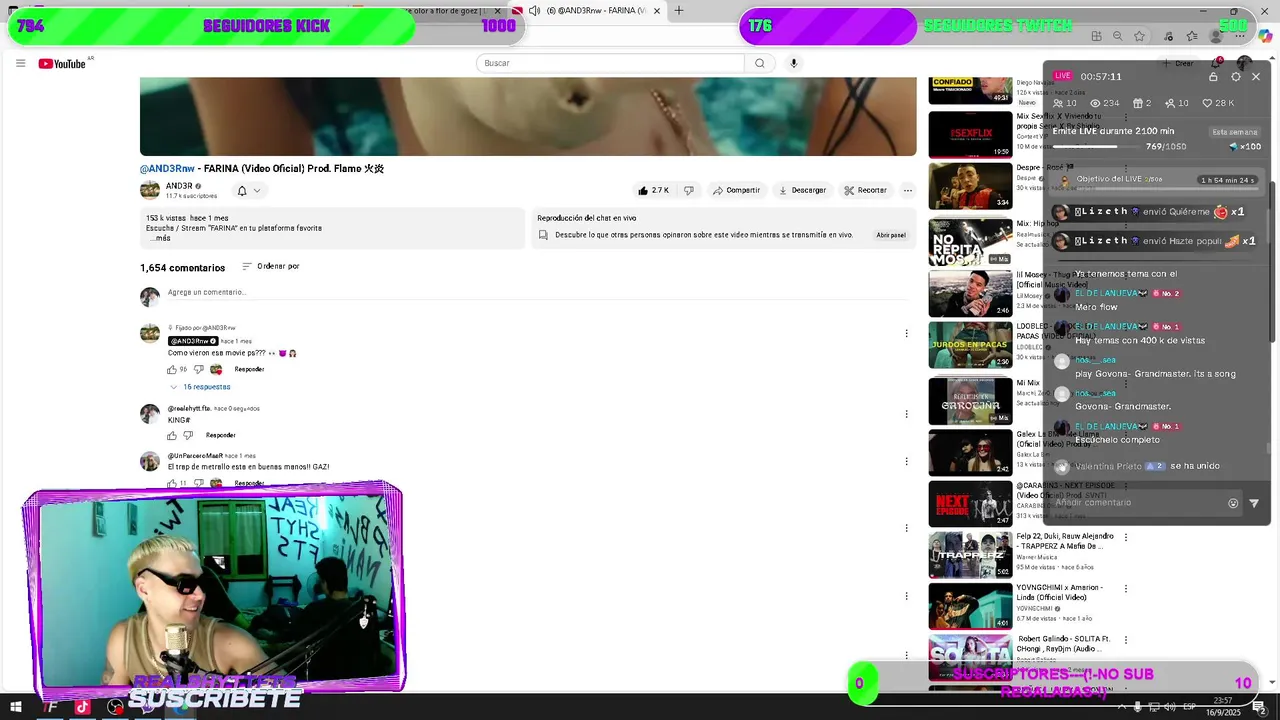The image size is (1280, 720).
Task: Switch to the AND3Rnw - FARINA browser tab
Action: 596,10
